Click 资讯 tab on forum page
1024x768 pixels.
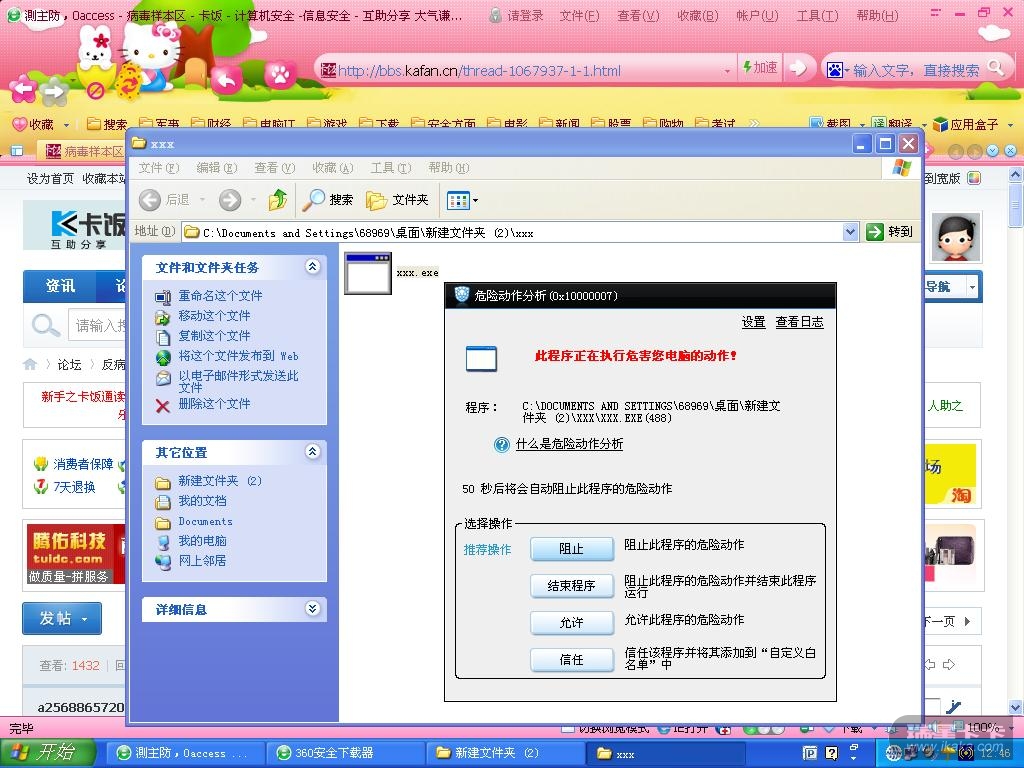(60, 286)
